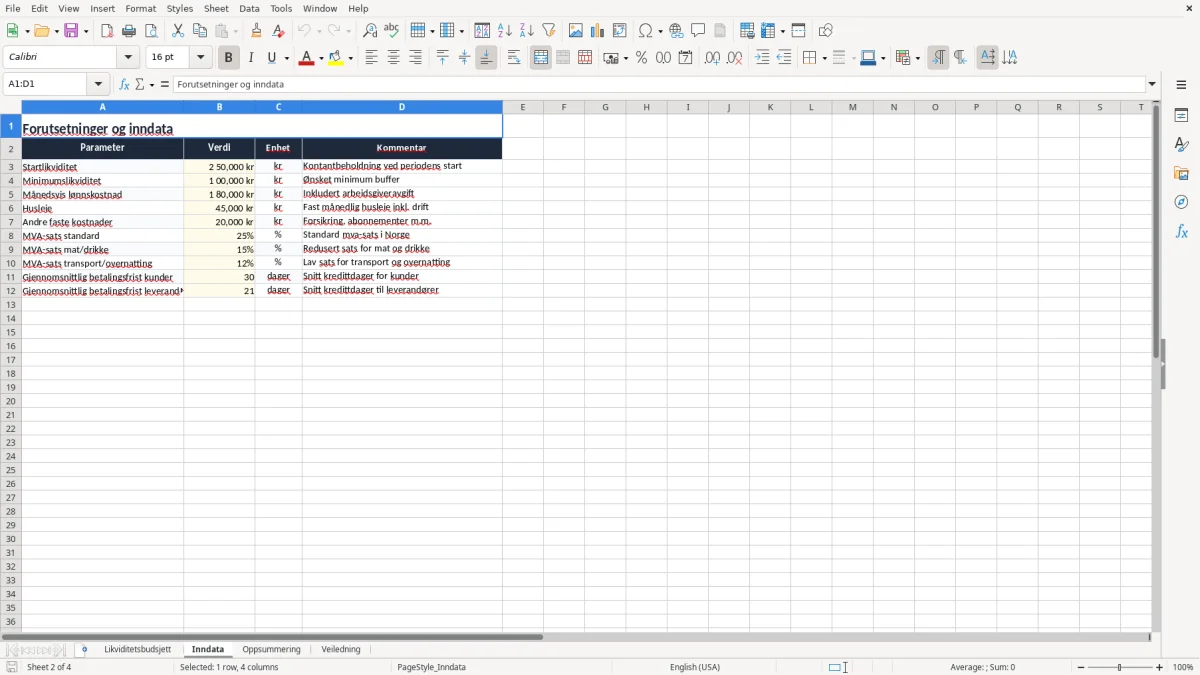Click the zoom slider in the status bar

tap(1120, 667)
